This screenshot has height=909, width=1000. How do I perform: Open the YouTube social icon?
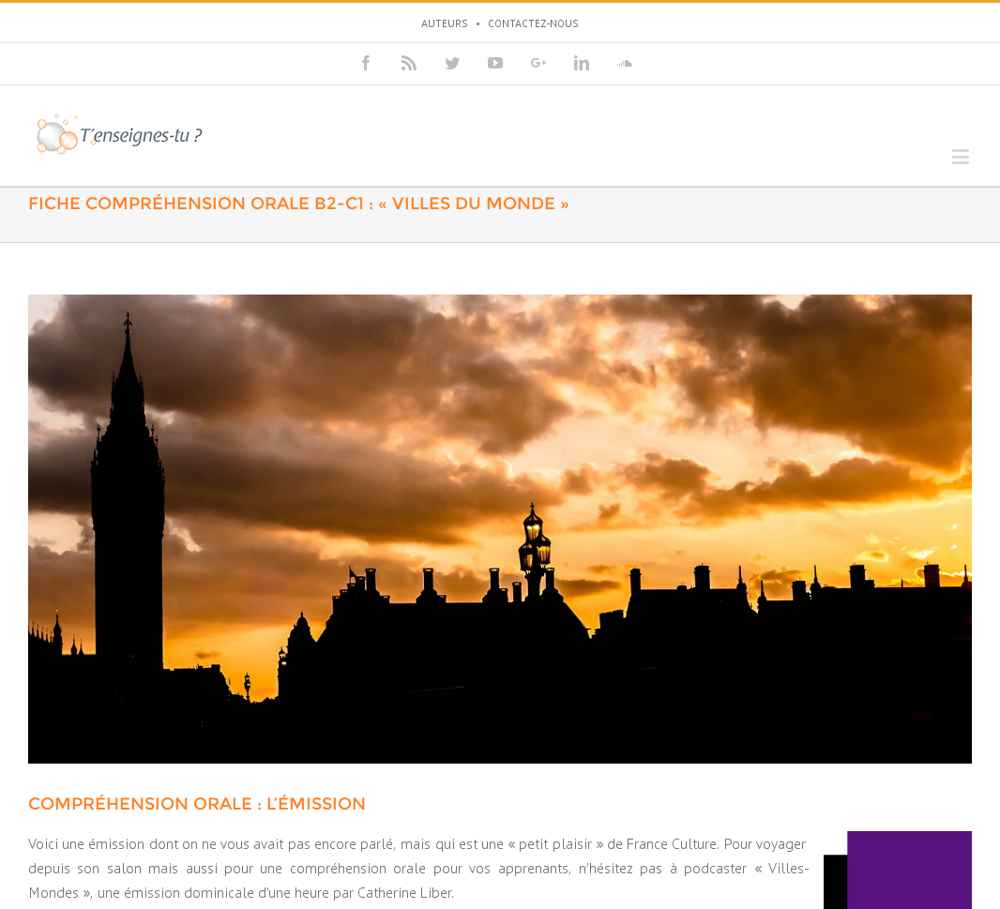point(495,63)
